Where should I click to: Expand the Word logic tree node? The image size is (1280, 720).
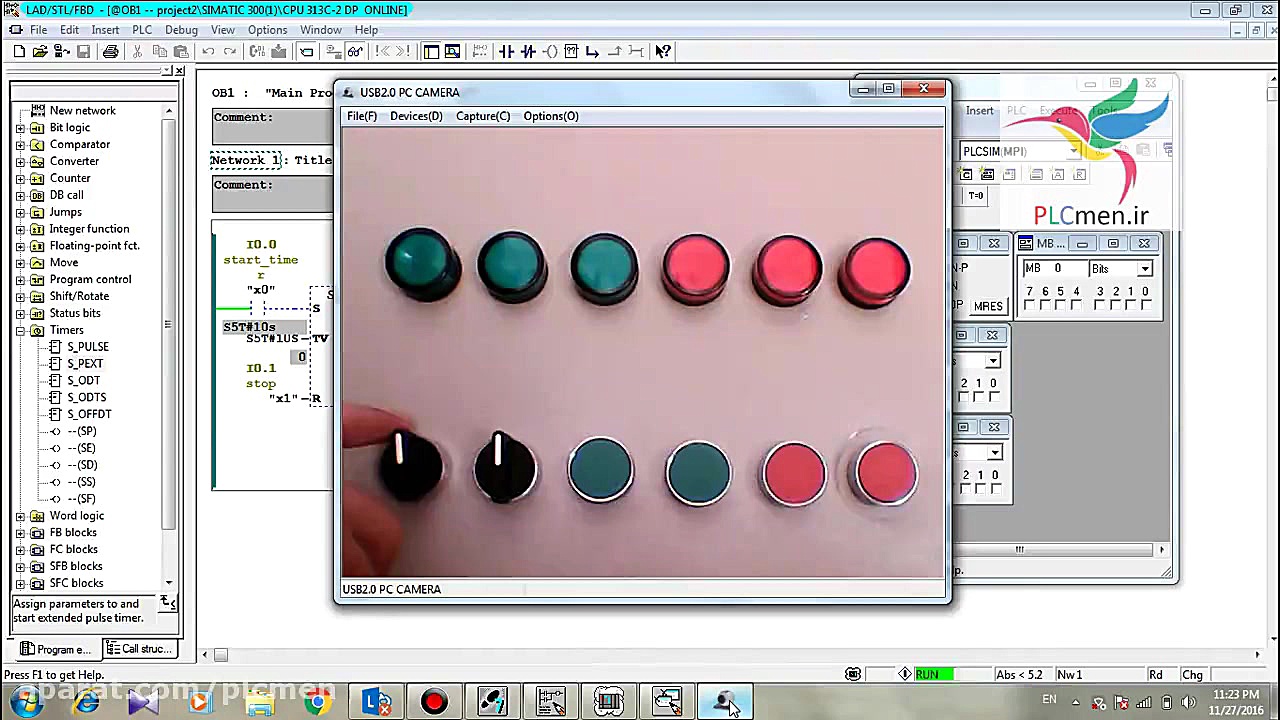click(x=20, y=516)
